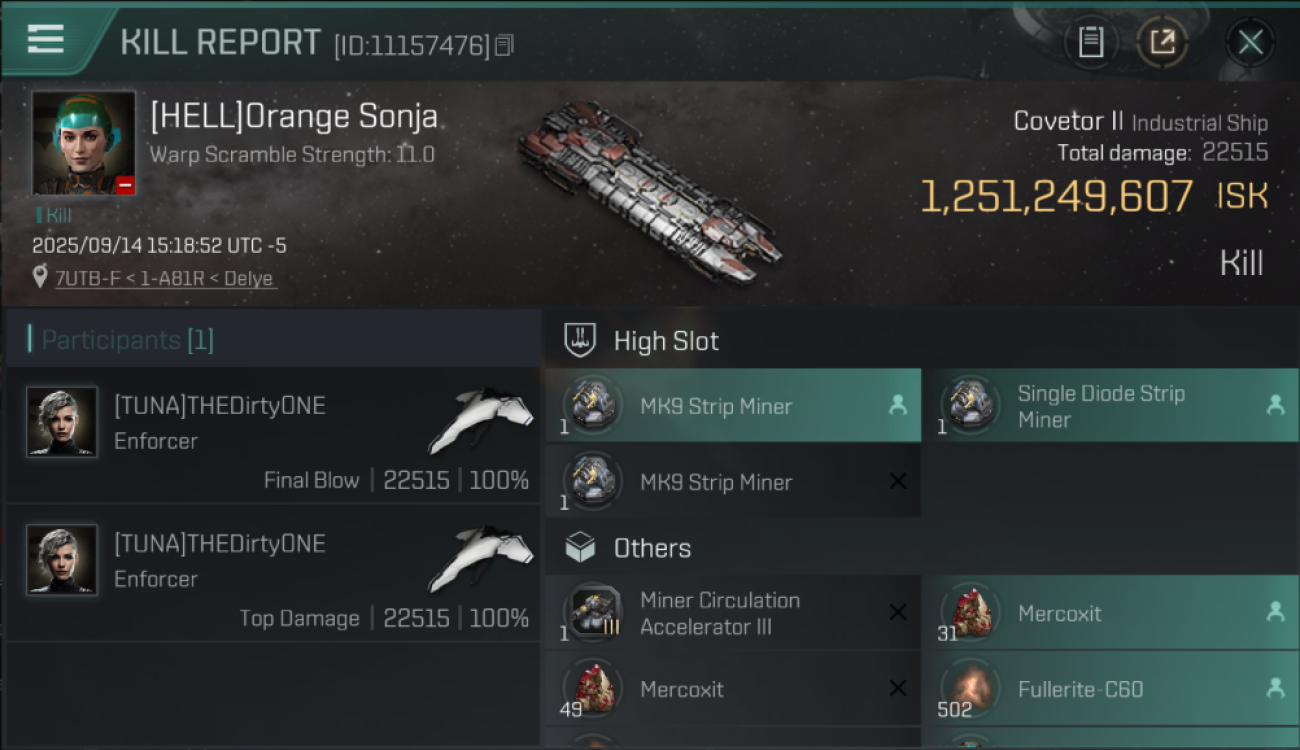Copy the kill report ID
The image size is (1300, 750).
[504, 45]
